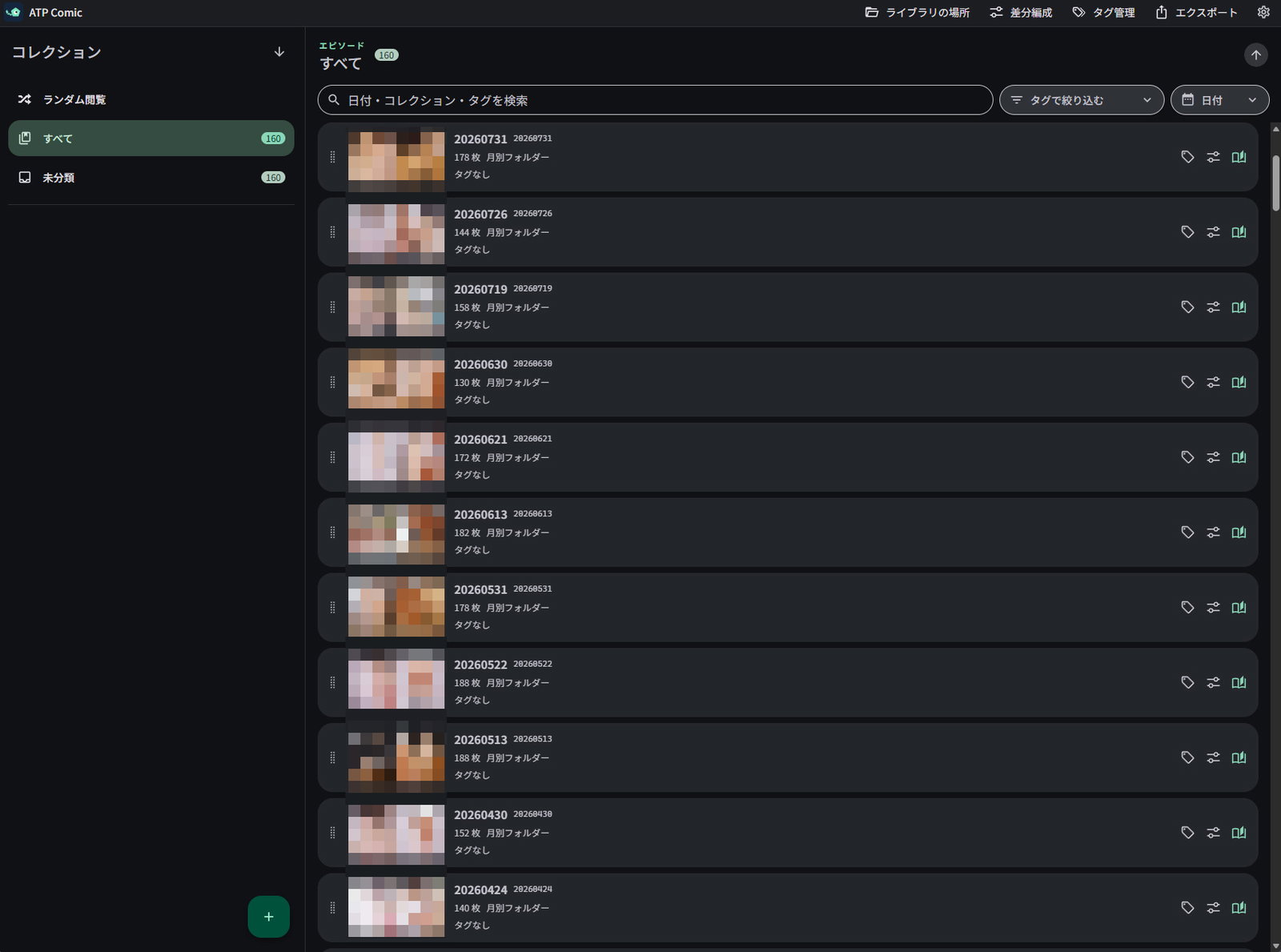Click the tag icon on row 20260719
Viewport: 1281px width, 952px height.
1187,307
